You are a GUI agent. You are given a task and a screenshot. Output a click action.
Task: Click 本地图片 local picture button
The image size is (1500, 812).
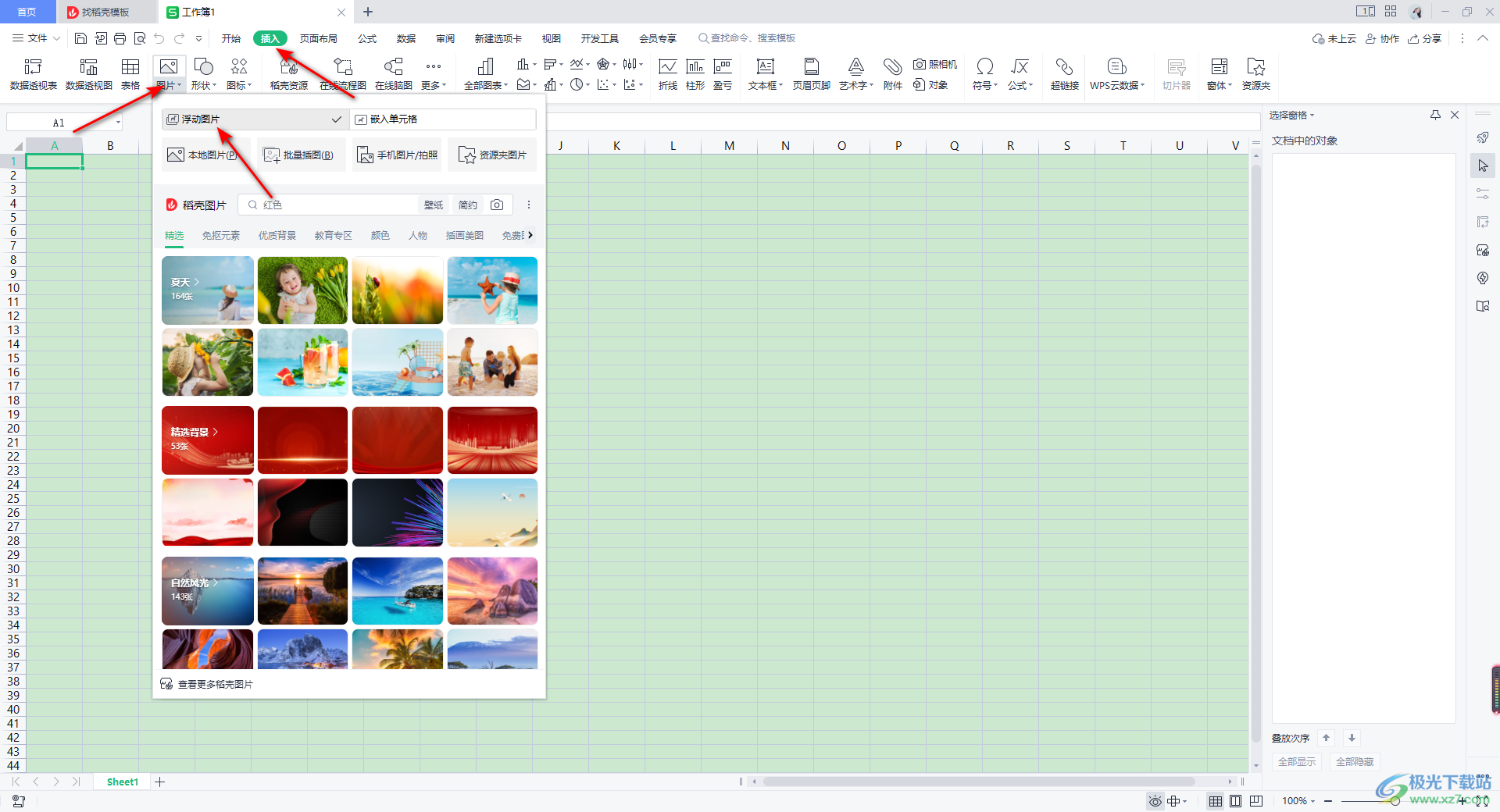click(x=206, y=155)
